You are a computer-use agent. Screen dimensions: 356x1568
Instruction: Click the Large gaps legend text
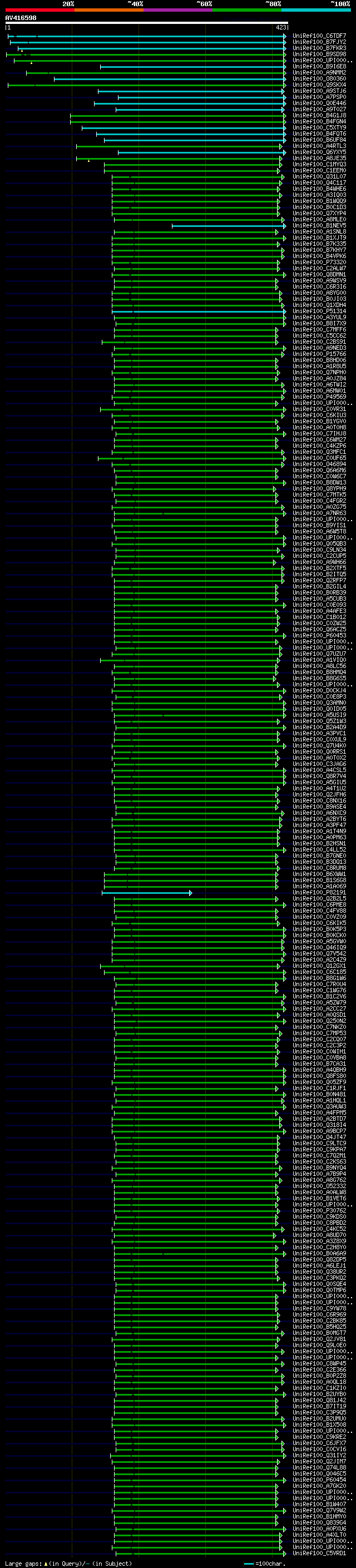tap(68, 1563)
